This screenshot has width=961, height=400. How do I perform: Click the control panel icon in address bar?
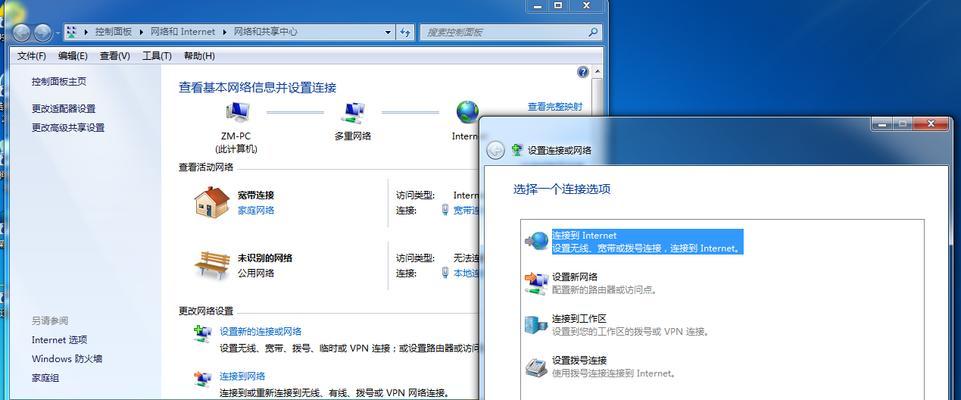click(x=71, y=32)
